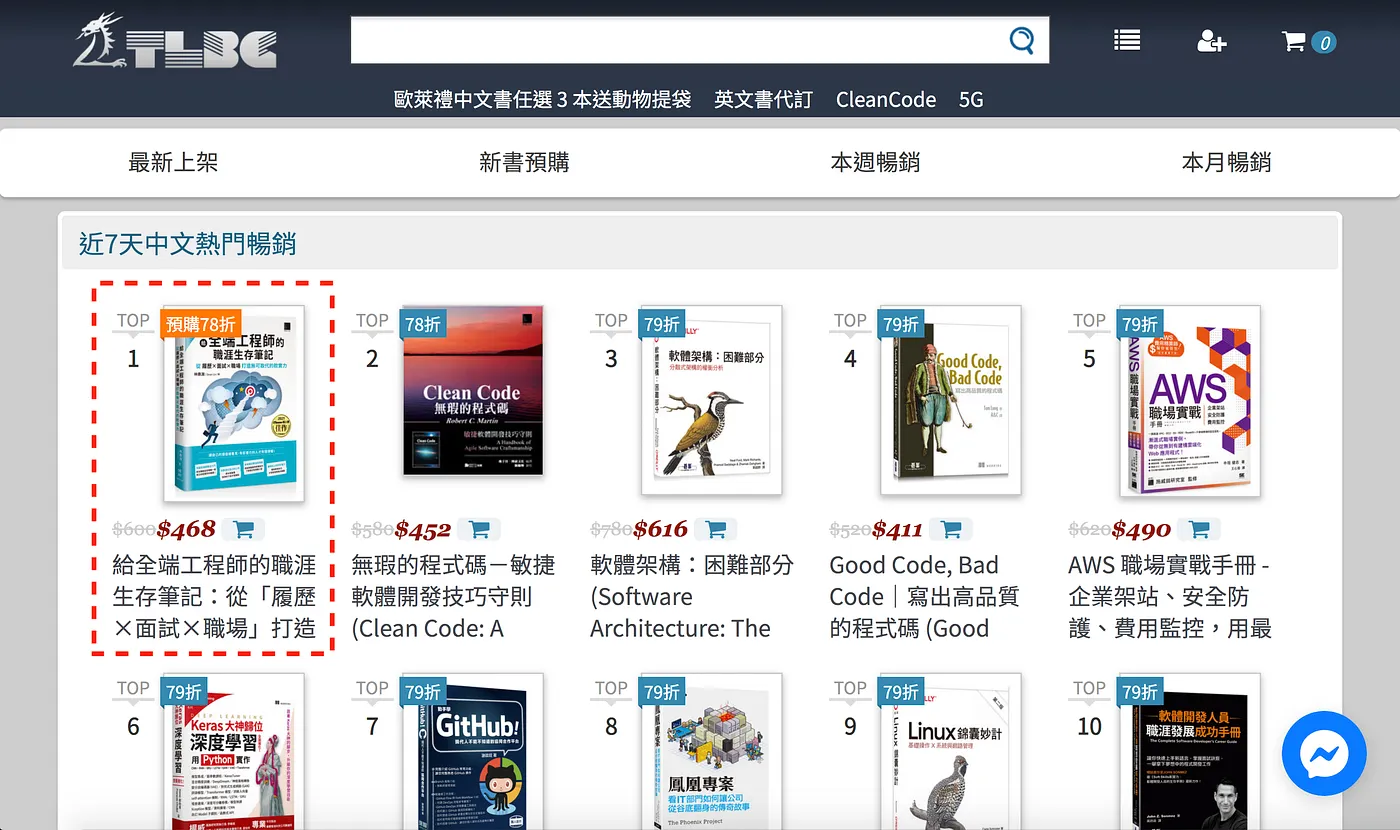This screenshot has width=1400, height=830.
Task: Open the 新書預購 tab
Action: tap(524, 162)
